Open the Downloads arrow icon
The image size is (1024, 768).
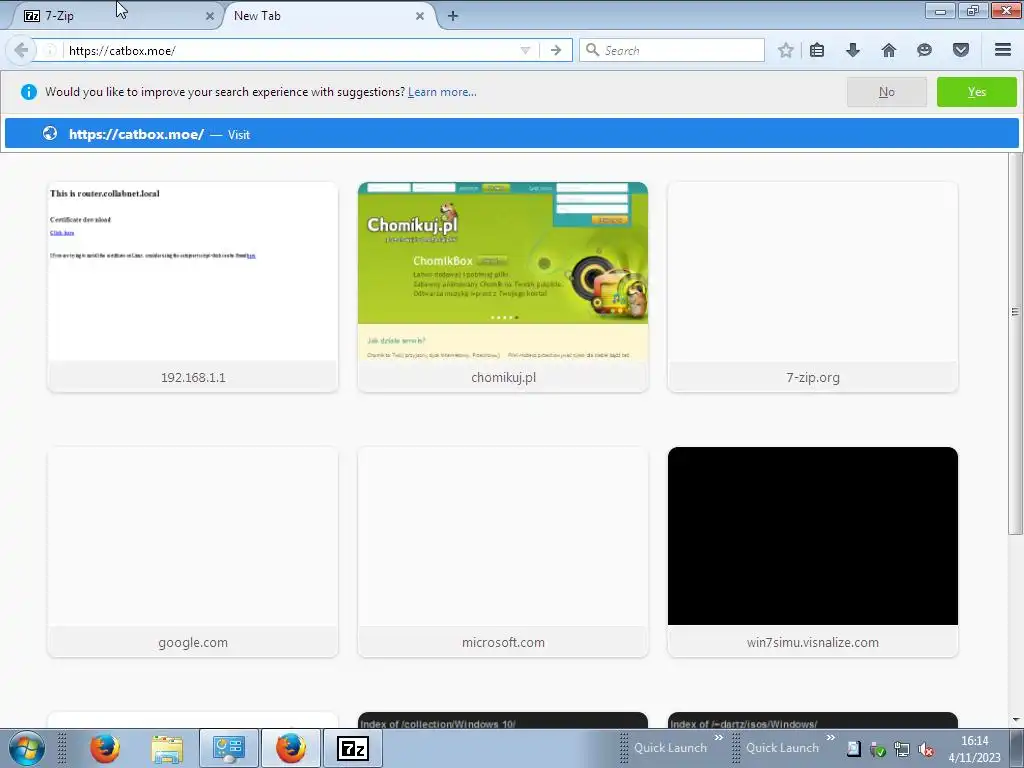pyautogui.click(x=853, y=50)
